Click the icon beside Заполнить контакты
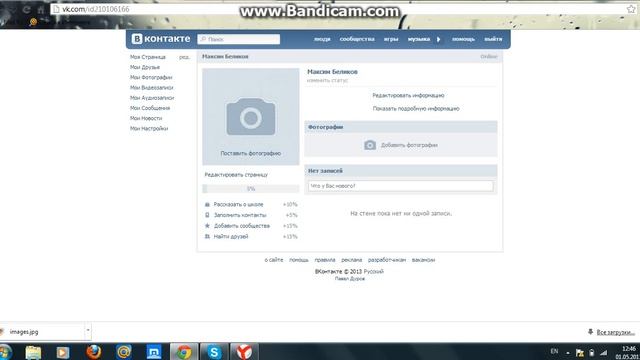This screenshot has width=640, height=360. tap(207, 215)
